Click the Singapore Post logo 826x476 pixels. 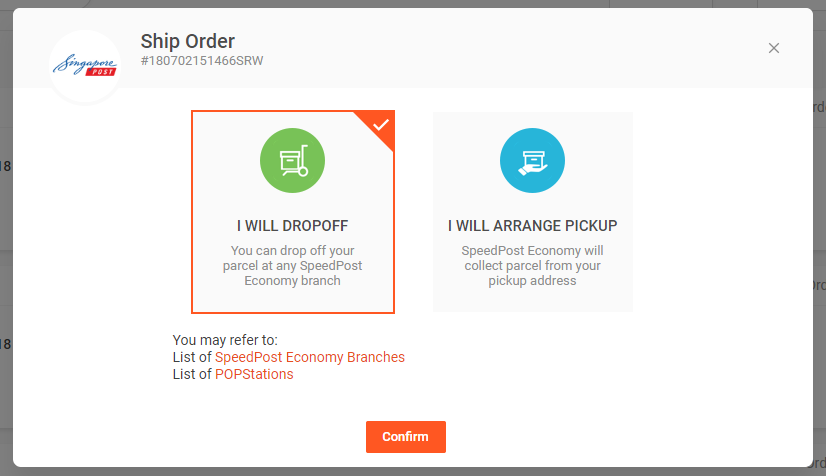pyautogui.click(x=85, y=67)
